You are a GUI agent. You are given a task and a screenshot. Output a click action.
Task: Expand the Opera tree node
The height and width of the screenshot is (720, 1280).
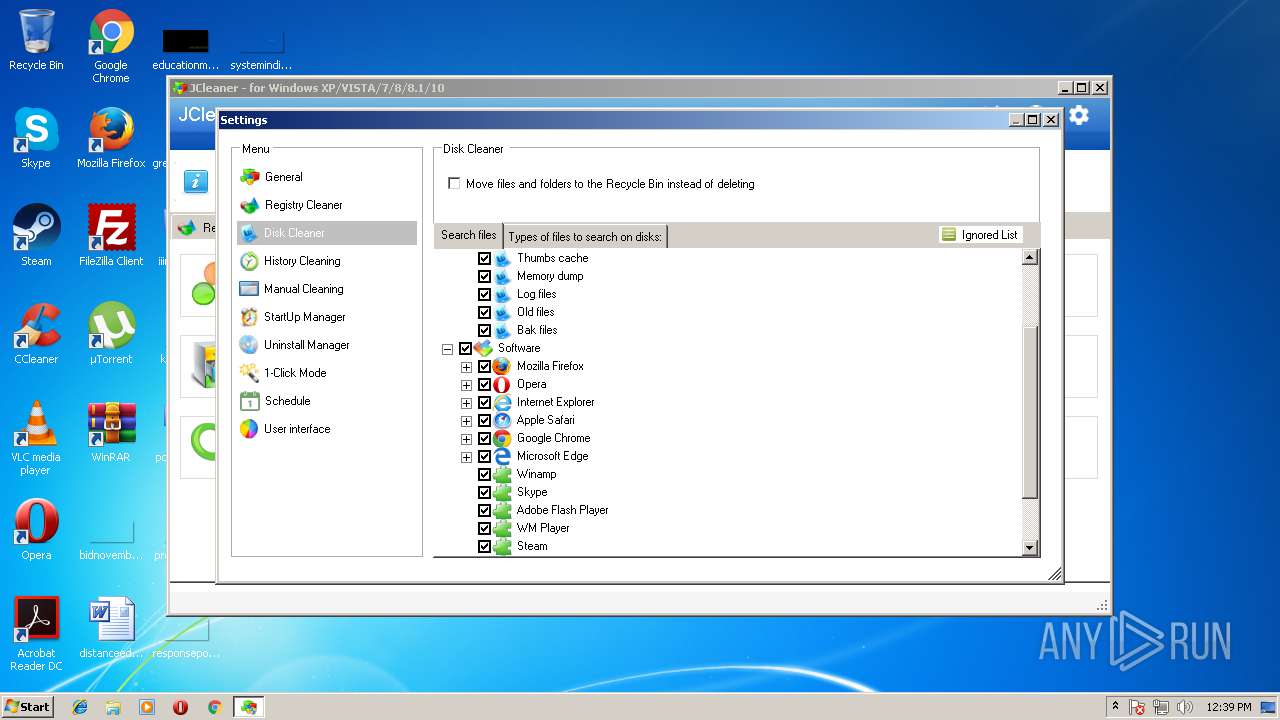tap(466, 385)
